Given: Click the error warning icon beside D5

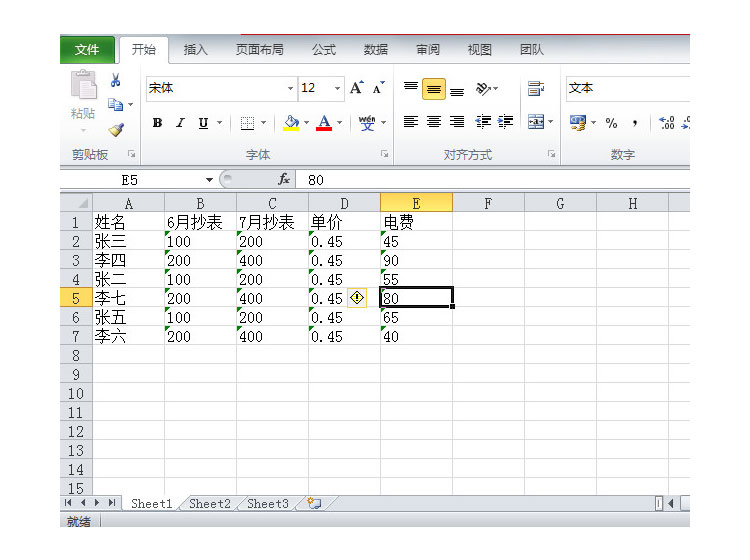Looking at the screenshot, I should [x=358, y=298].
